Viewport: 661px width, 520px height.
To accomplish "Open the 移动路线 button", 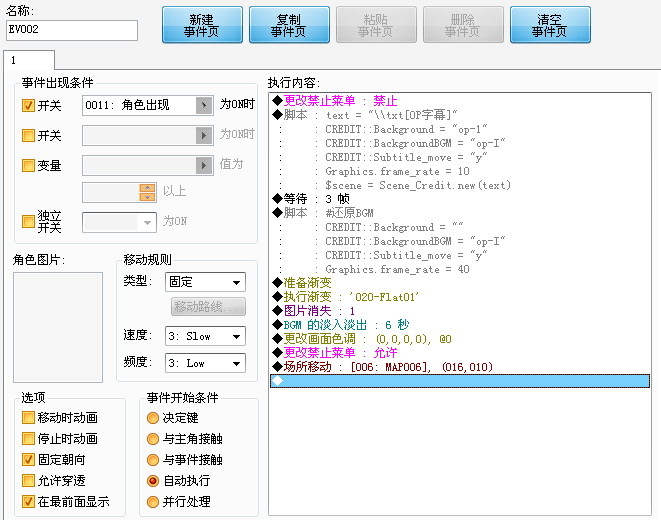I will [208, 306].
